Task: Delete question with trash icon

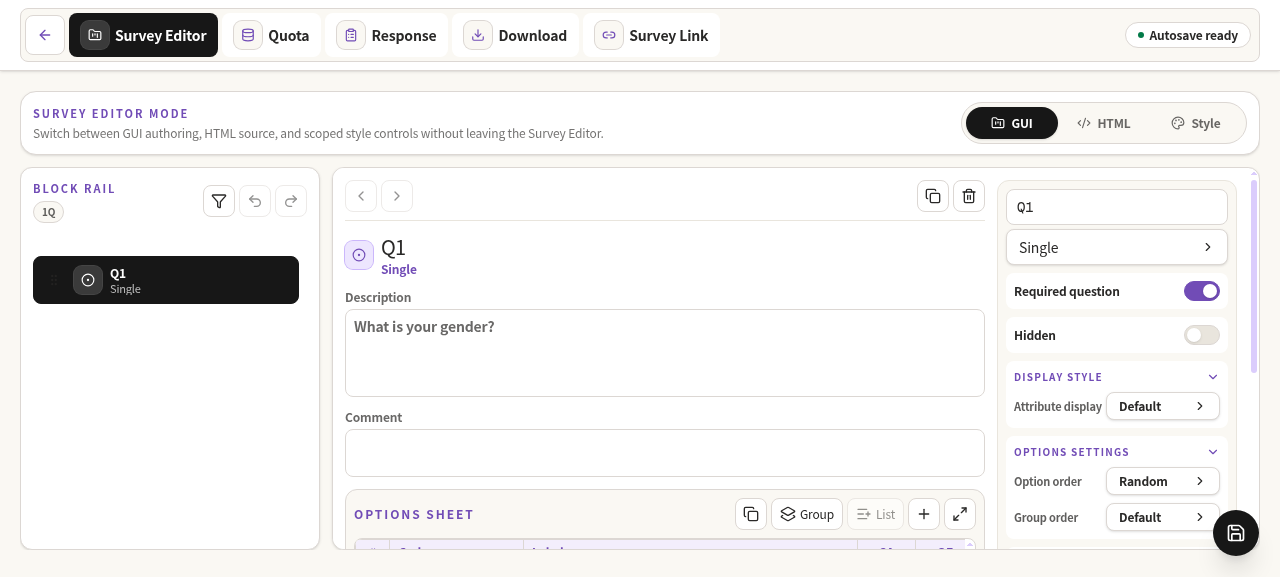Action: pos(969,196)
